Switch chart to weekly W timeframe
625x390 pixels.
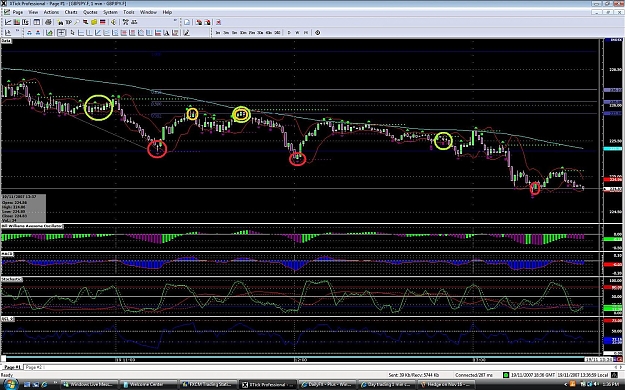(297, 33)
